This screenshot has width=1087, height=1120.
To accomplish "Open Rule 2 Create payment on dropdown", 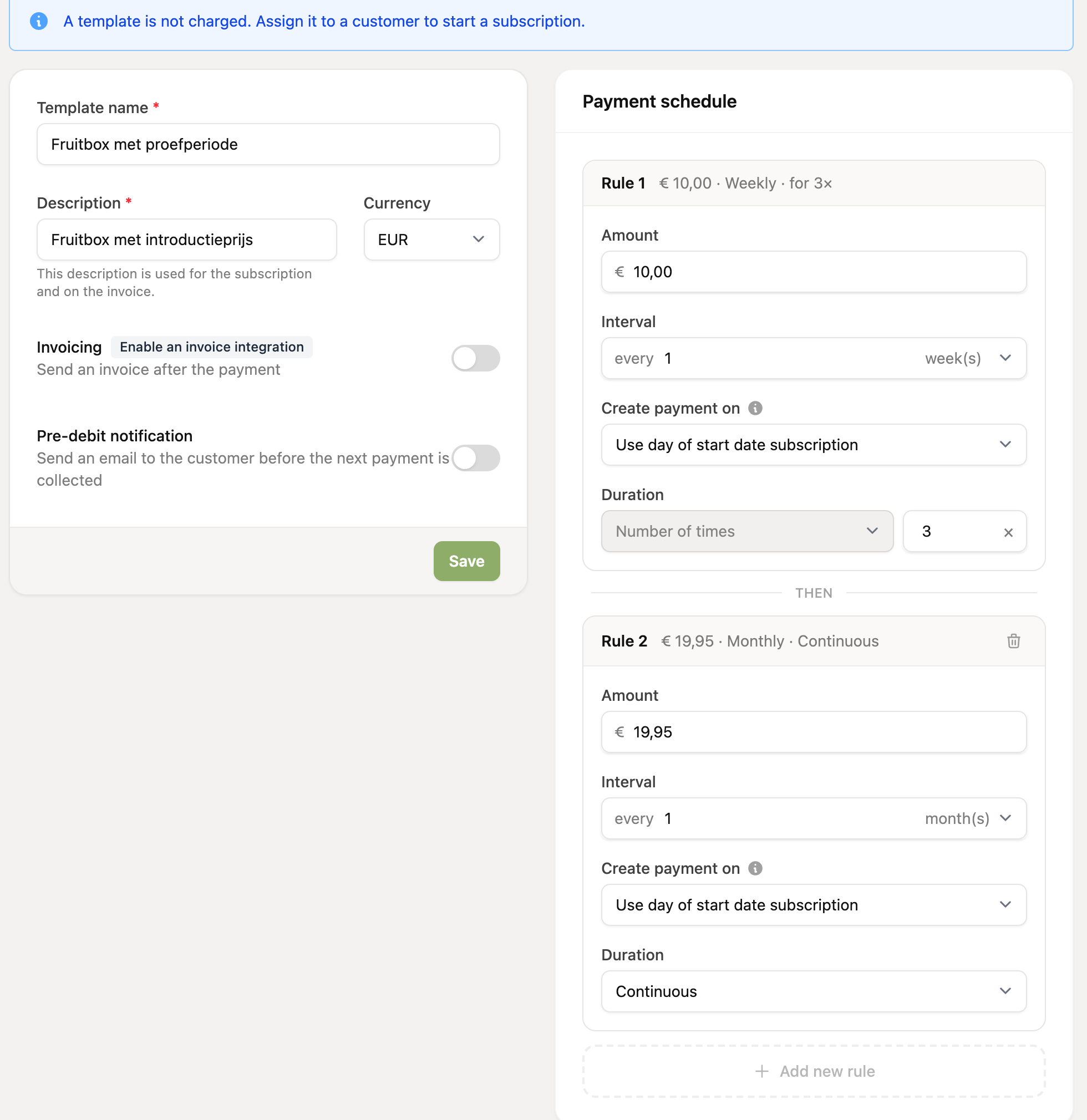I will [x=813, y=904].
